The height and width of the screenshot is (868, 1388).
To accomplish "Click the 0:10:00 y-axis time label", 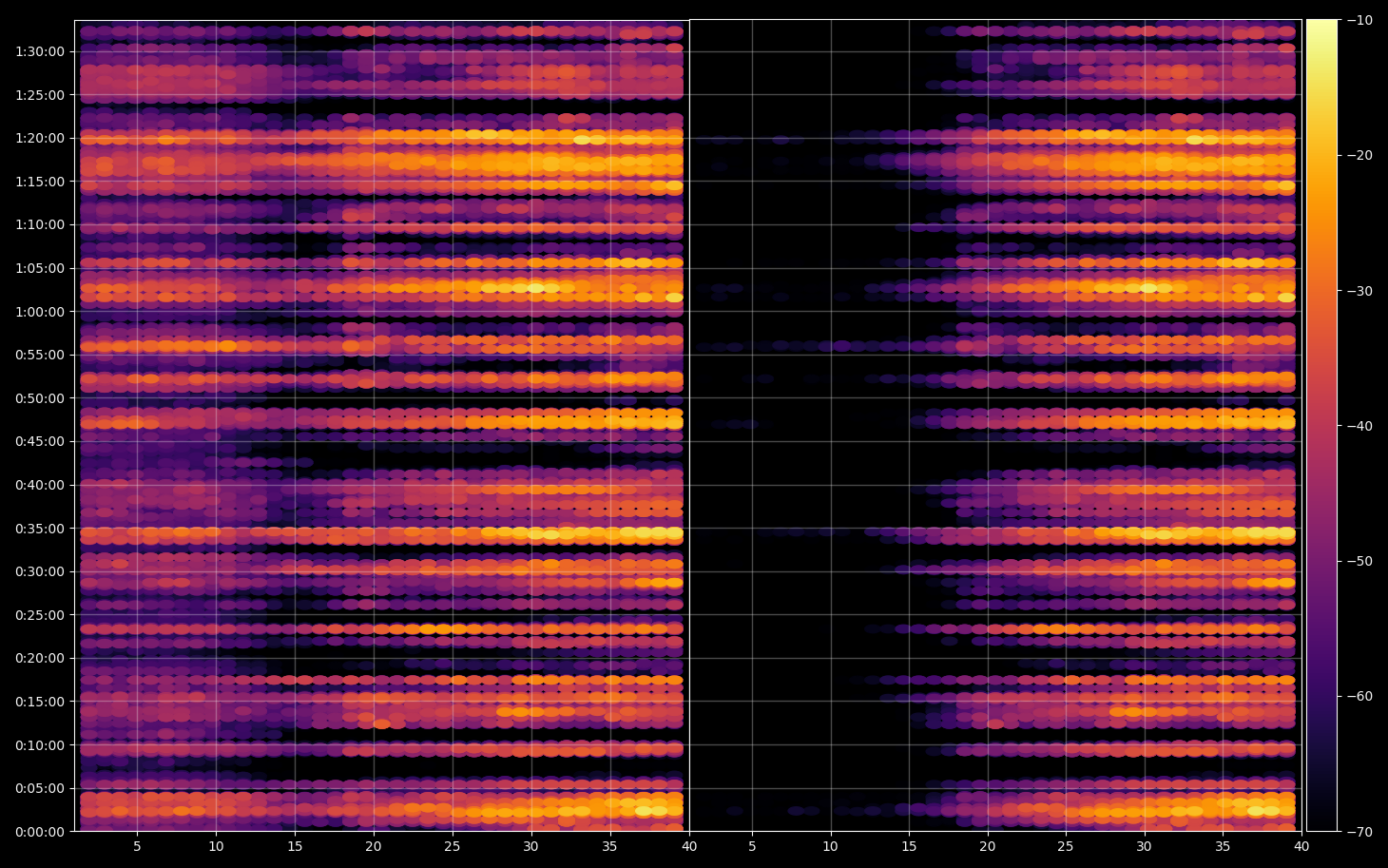I will click(x=39, y=745).
